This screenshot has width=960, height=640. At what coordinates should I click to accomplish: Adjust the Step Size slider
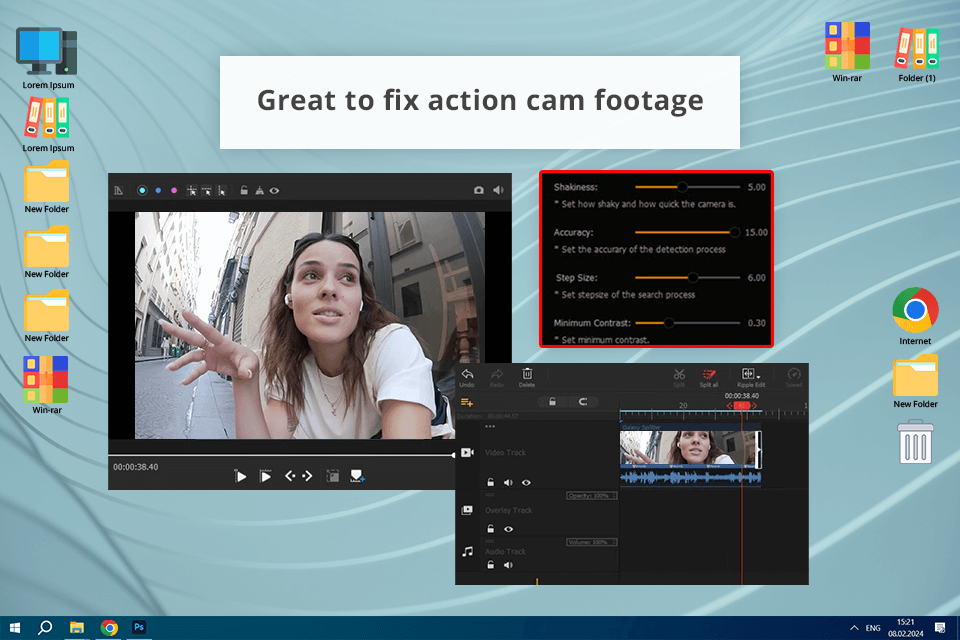pyautogui.click(x=687, y=277)
